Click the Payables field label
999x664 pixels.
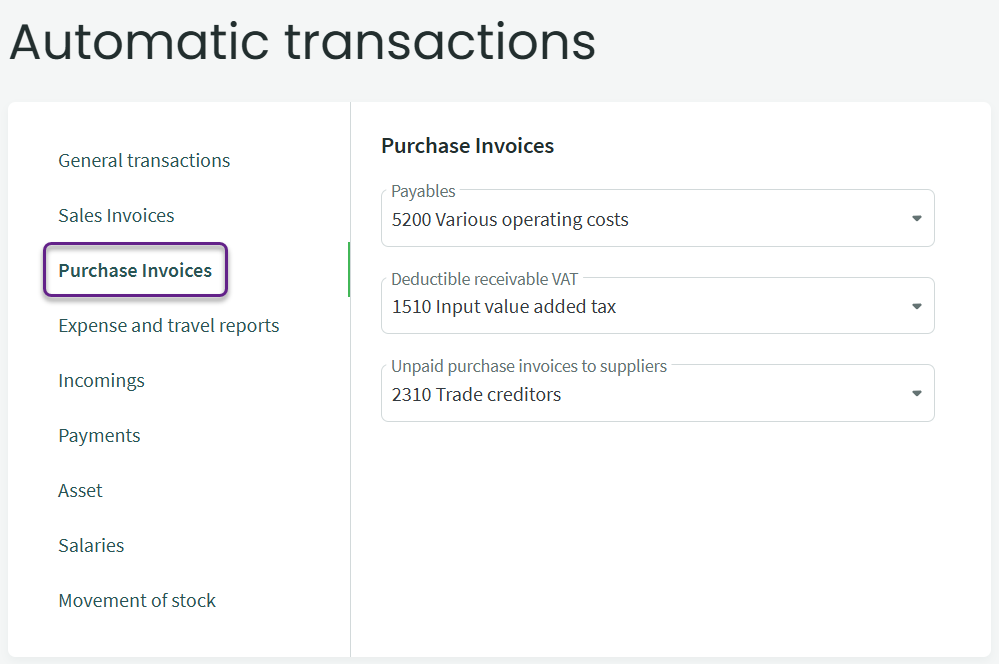click(423, 191)
